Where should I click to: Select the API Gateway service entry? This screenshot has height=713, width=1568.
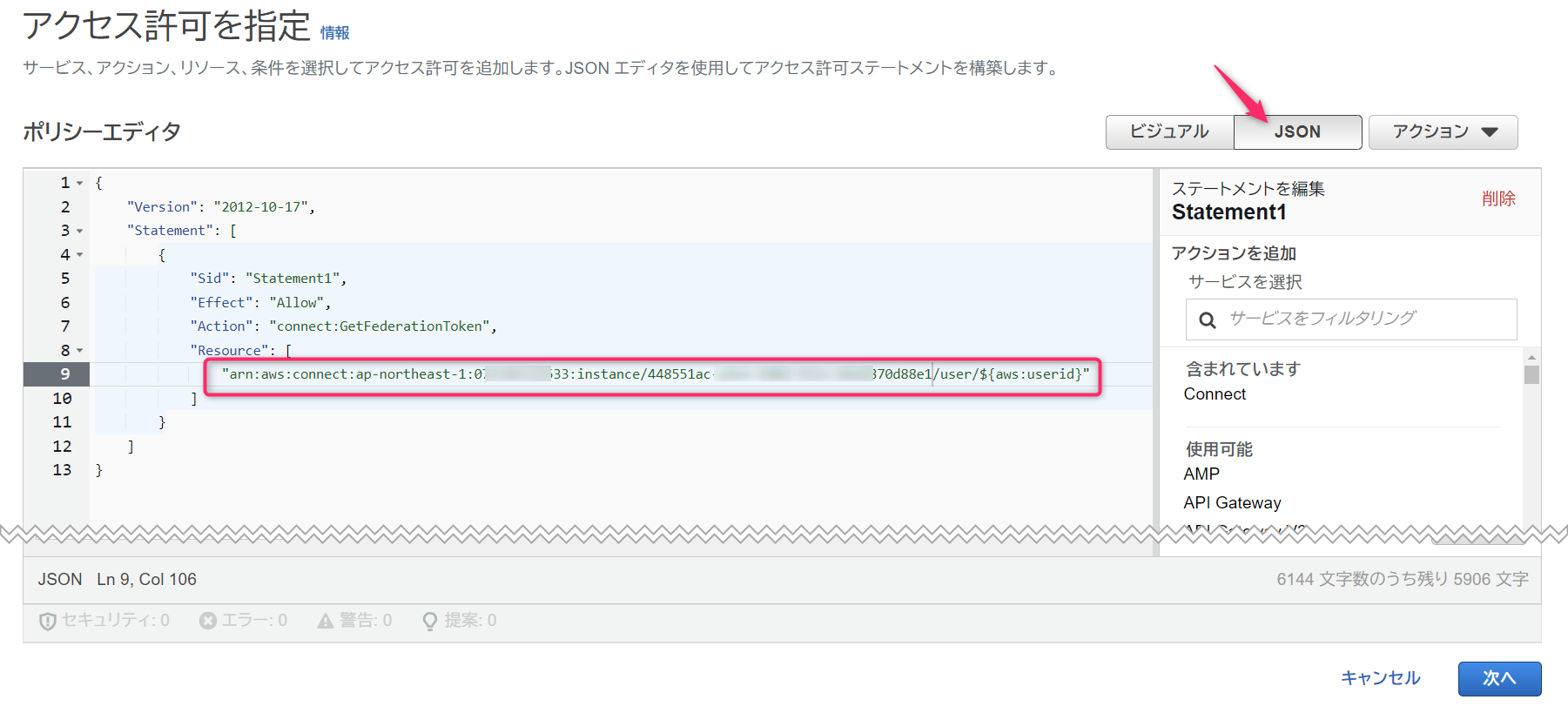[1232, 503]
